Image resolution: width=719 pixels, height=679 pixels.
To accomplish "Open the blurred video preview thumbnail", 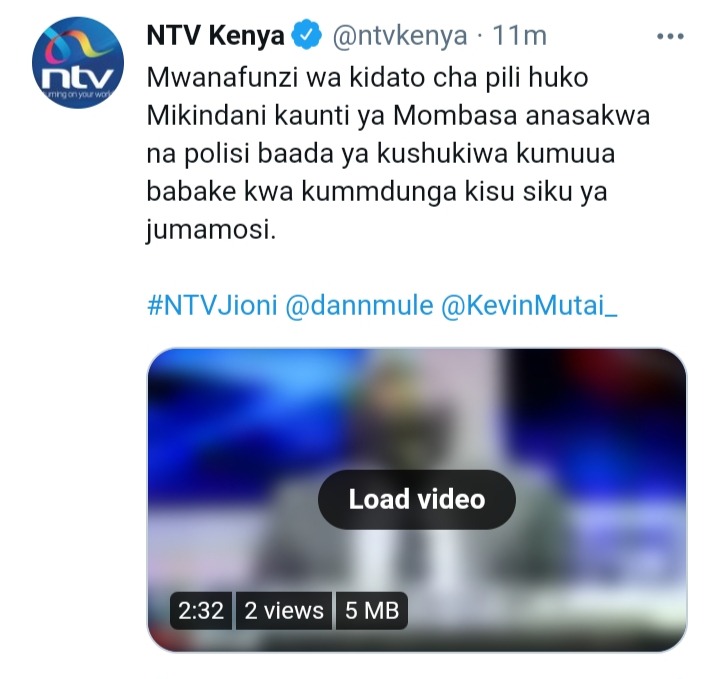I will (417, 500).
